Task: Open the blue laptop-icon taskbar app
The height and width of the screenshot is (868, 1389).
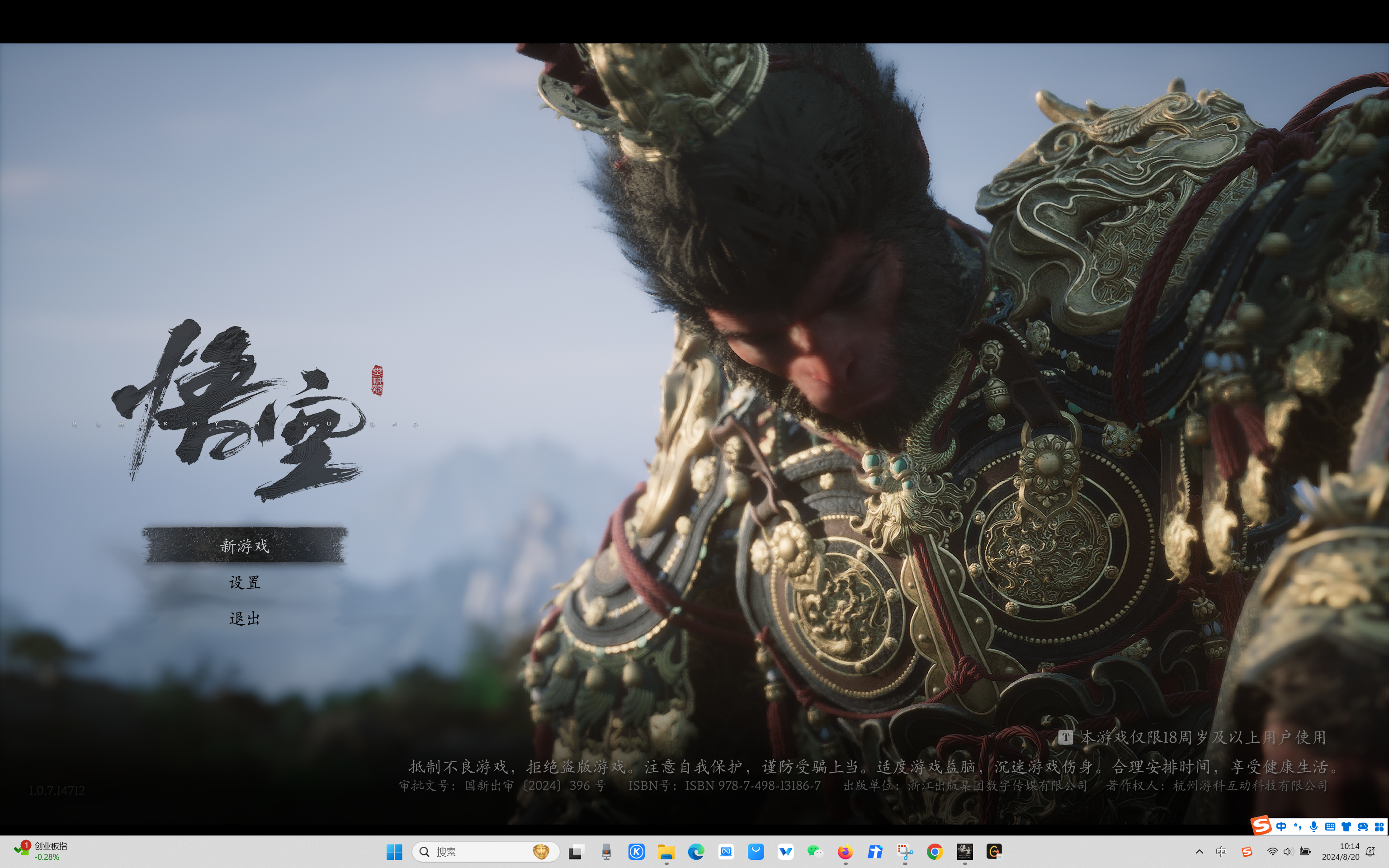Action: [726, 852]
